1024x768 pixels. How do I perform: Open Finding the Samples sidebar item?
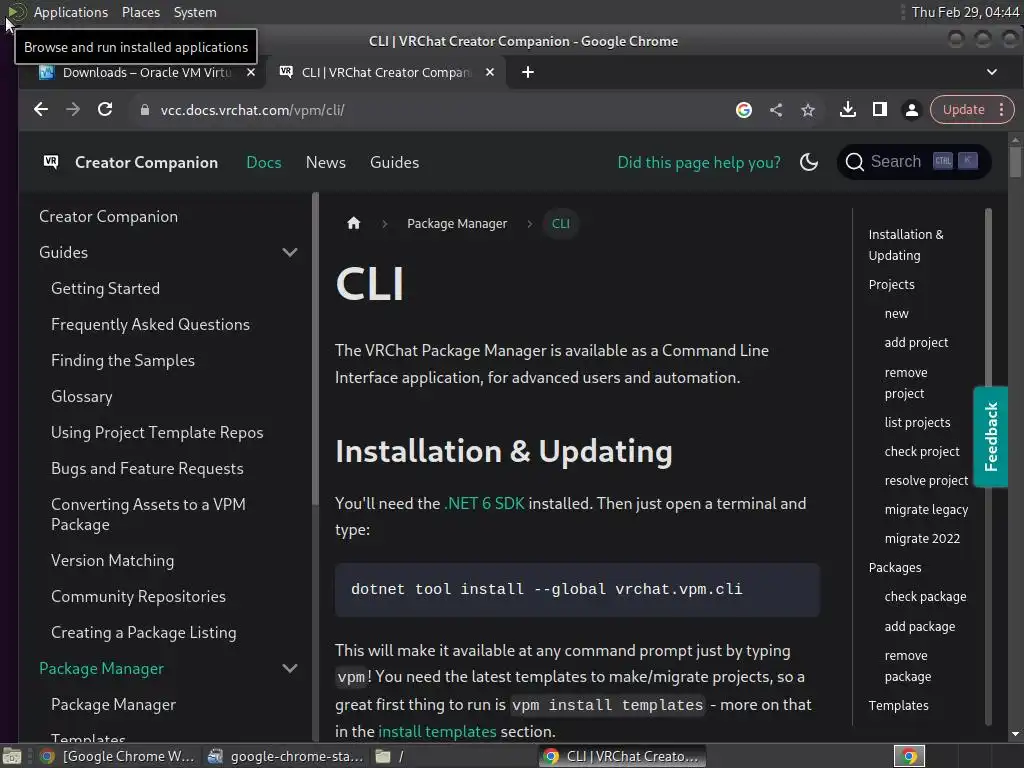123,360
